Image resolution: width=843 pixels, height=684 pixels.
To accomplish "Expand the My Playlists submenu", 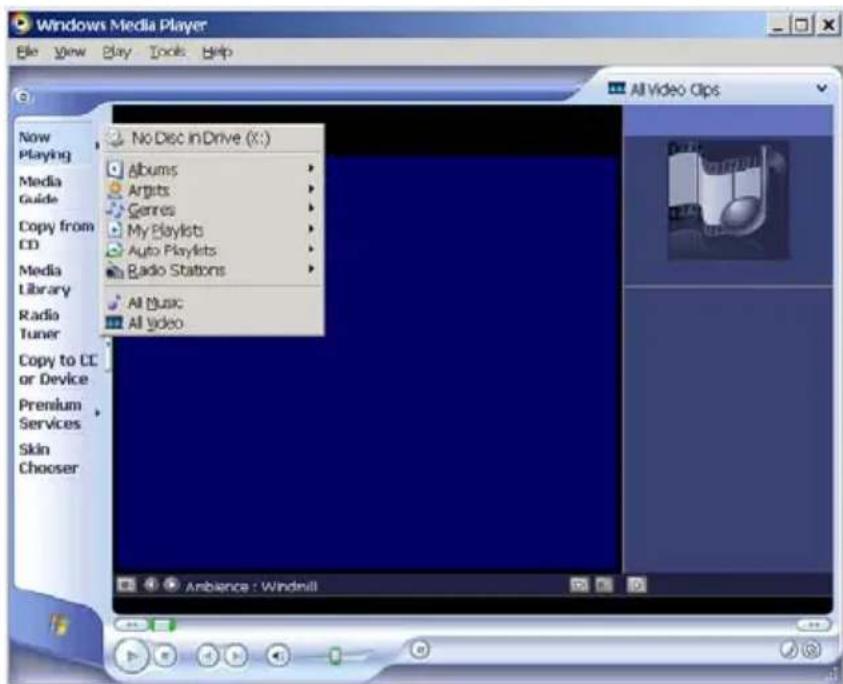I will [213, 230].
